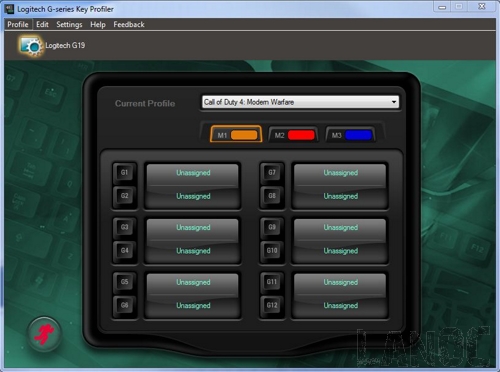
Task: Click the Unassigned slot for G7
Action: 340,174
